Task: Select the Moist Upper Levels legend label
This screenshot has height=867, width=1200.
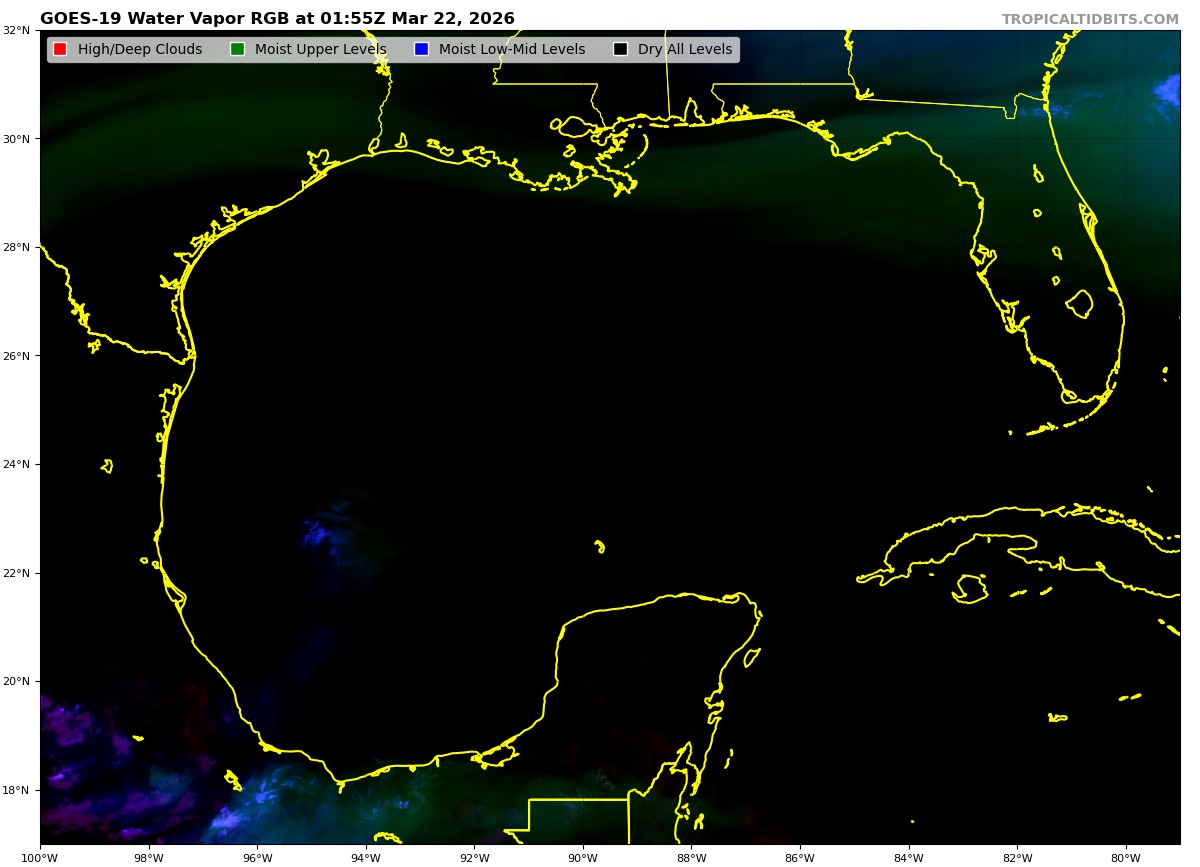Action: tap(320, 50)
